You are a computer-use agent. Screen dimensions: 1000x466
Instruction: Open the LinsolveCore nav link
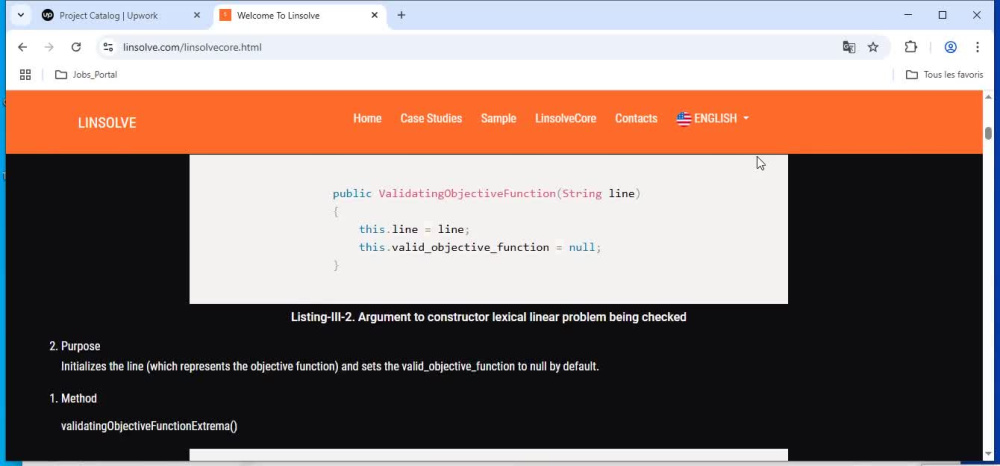point(566,119)
